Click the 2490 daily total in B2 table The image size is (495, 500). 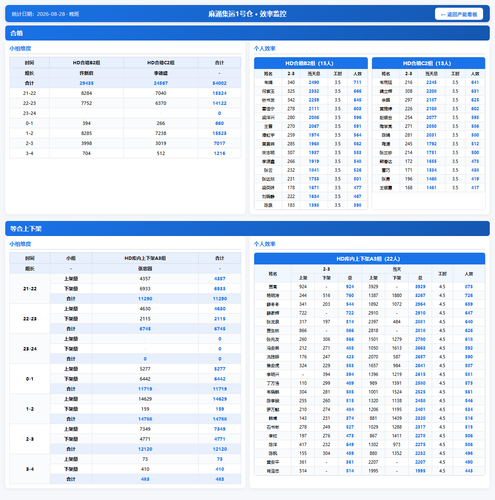coord(314,82)
